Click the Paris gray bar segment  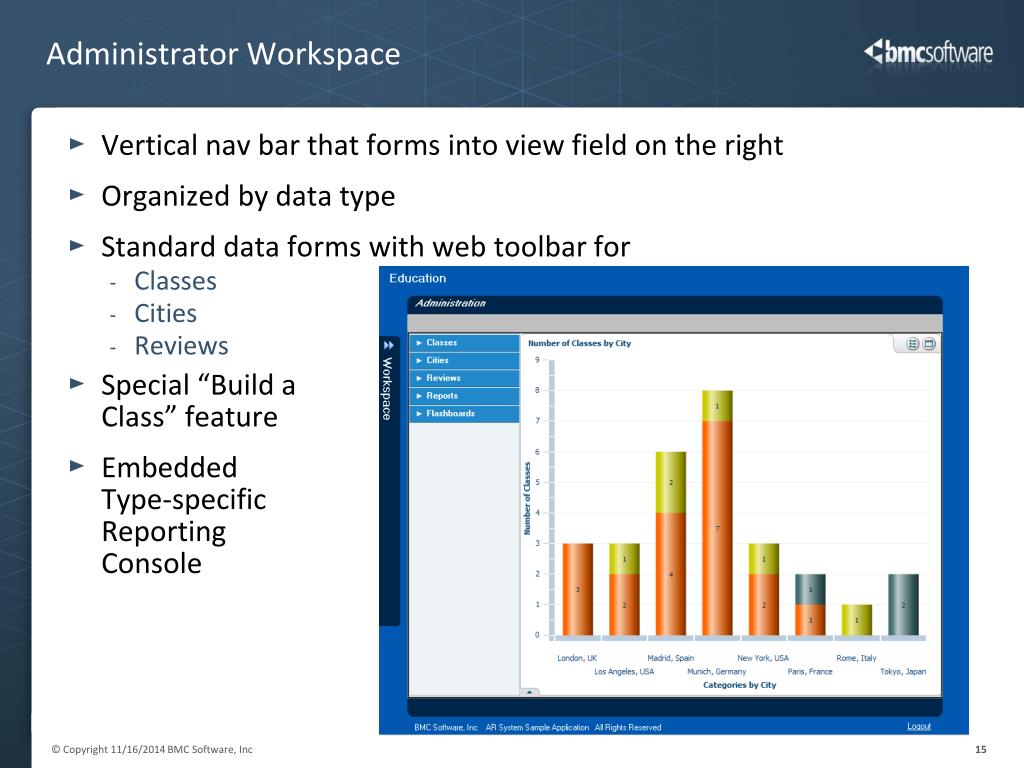810,589
